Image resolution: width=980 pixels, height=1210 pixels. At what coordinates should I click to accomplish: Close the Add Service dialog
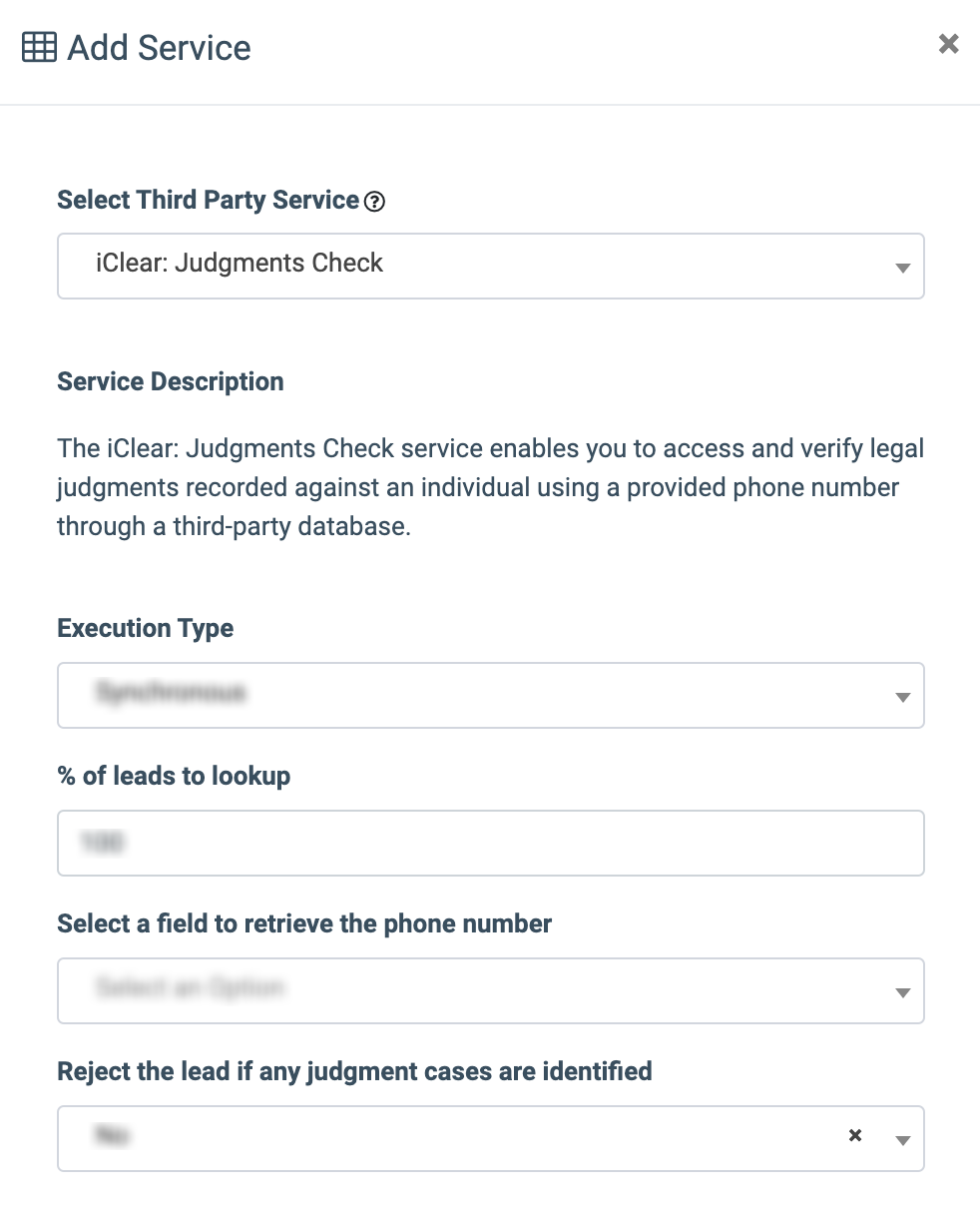click(x=948, y=44)
